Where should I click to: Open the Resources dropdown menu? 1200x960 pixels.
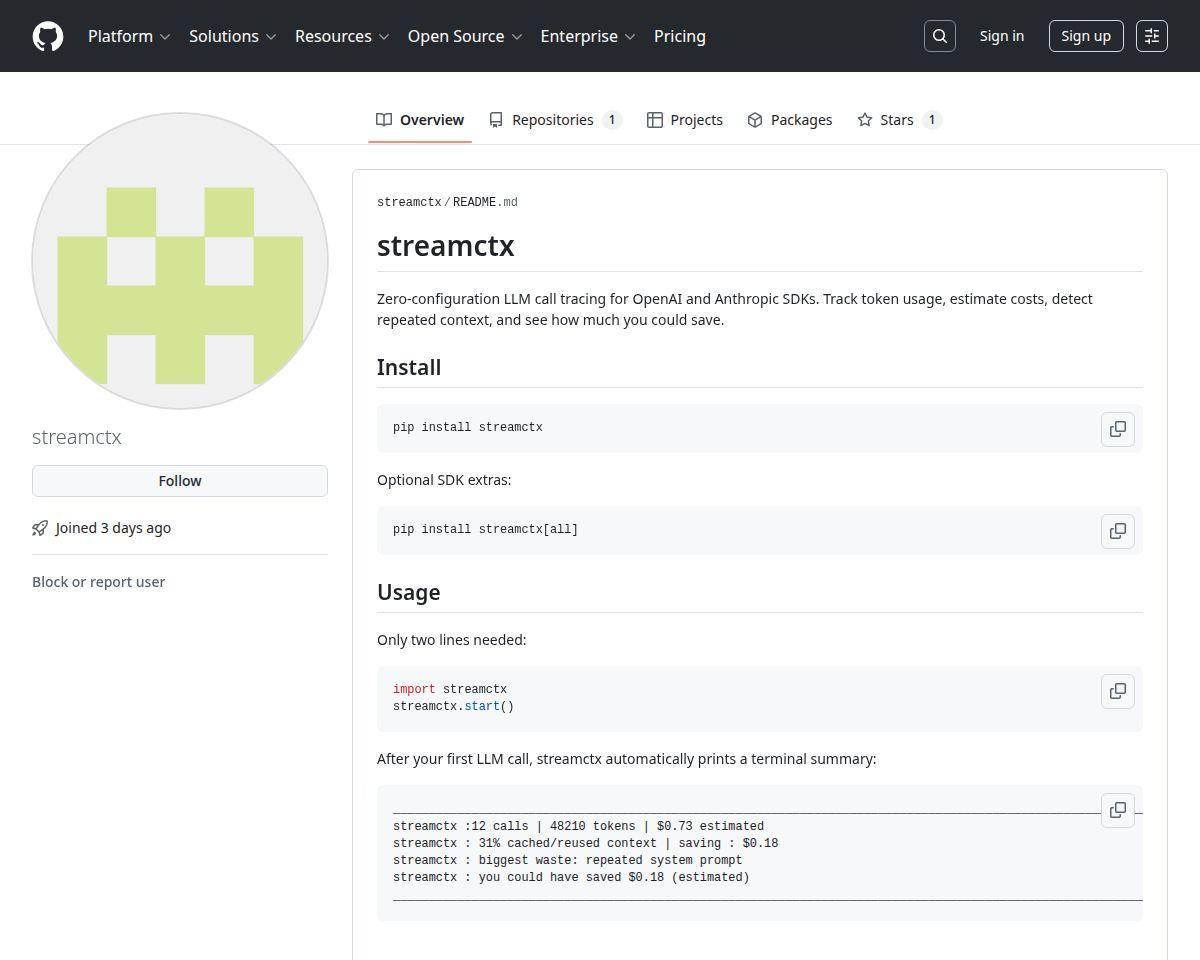pos(342,36)
